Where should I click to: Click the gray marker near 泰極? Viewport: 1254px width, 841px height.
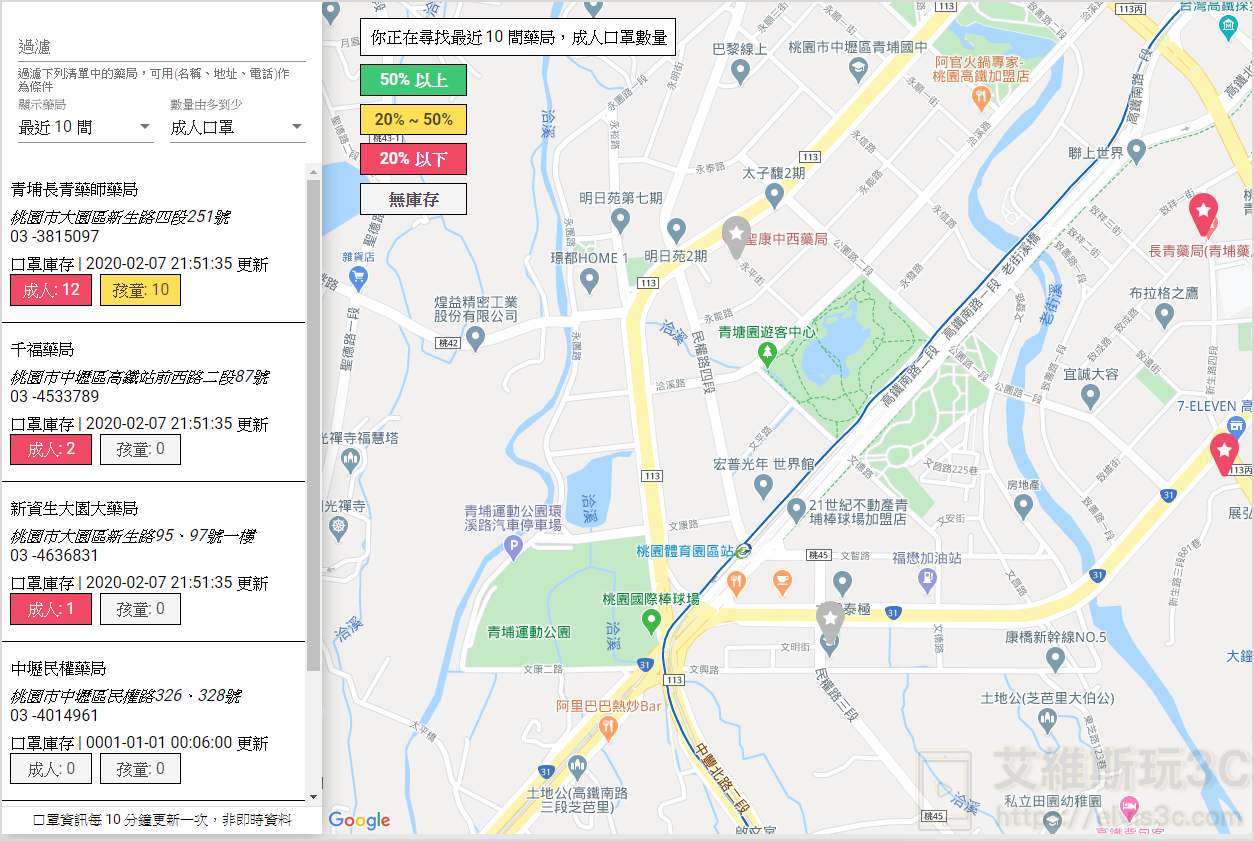tap(830, 617)
